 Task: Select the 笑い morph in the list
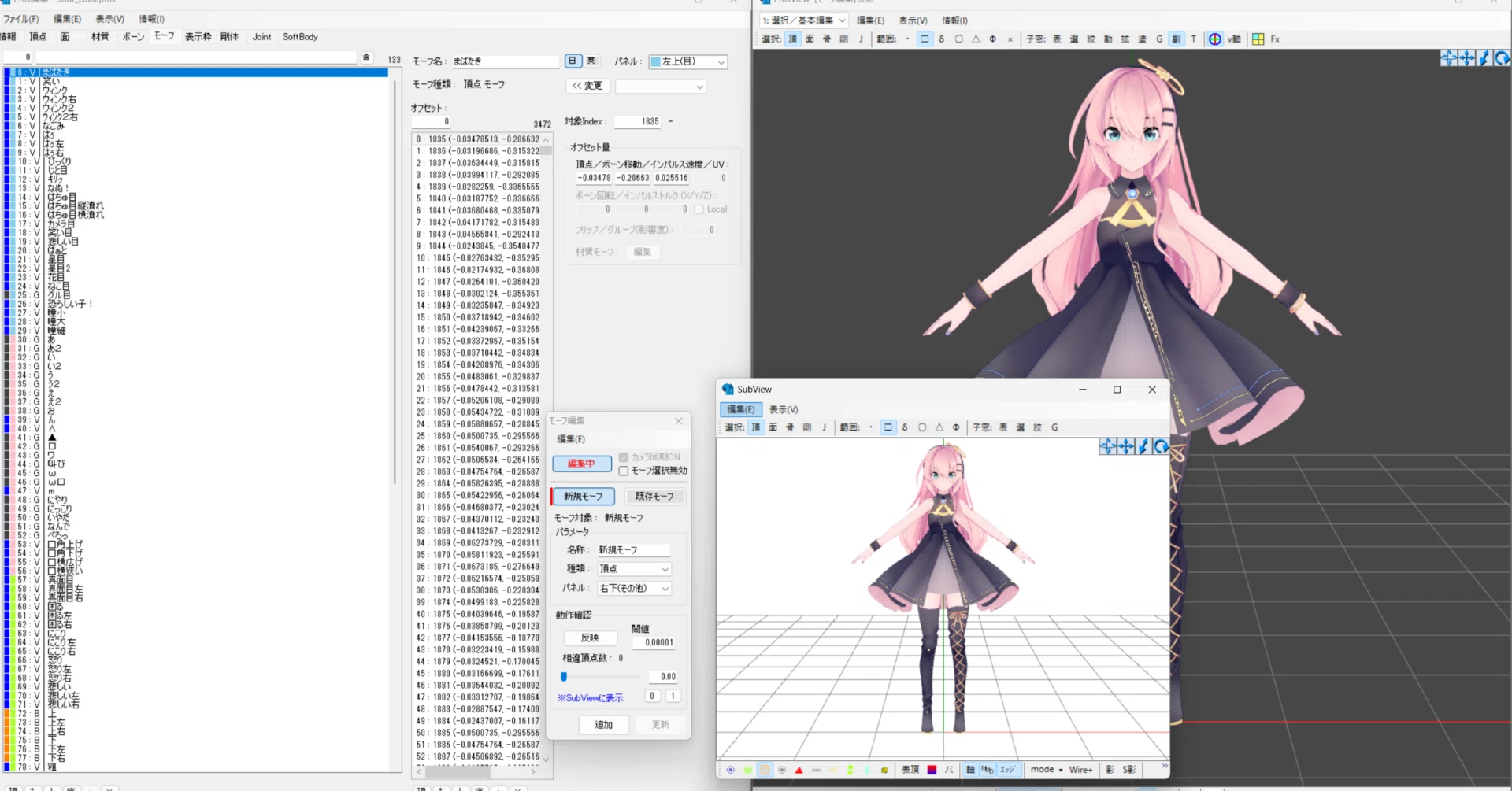pyautogui.click(x=197, y=82)
